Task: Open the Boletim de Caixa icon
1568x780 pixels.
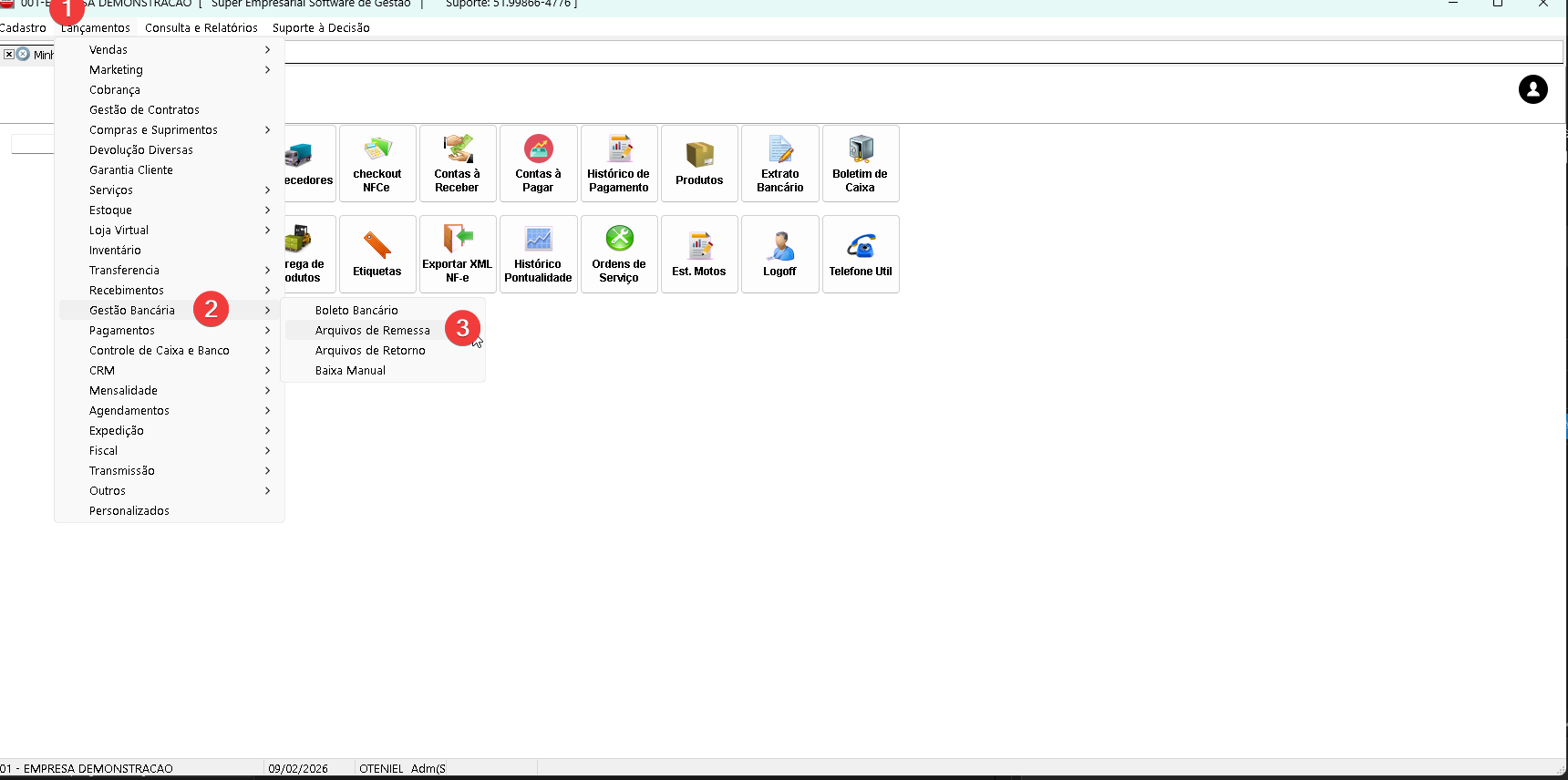Action: (x=861, y=163)
